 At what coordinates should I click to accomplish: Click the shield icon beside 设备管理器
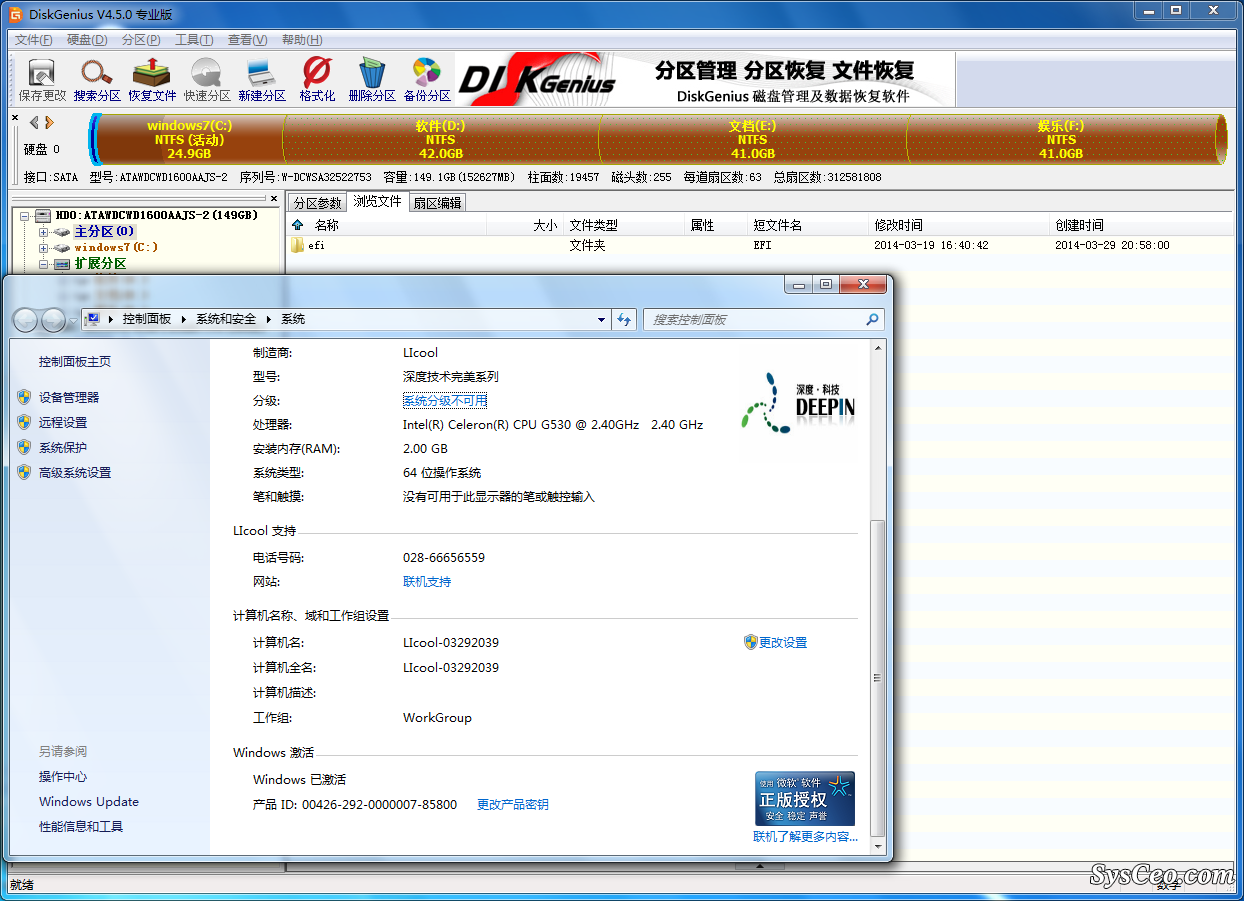(24, 397)
